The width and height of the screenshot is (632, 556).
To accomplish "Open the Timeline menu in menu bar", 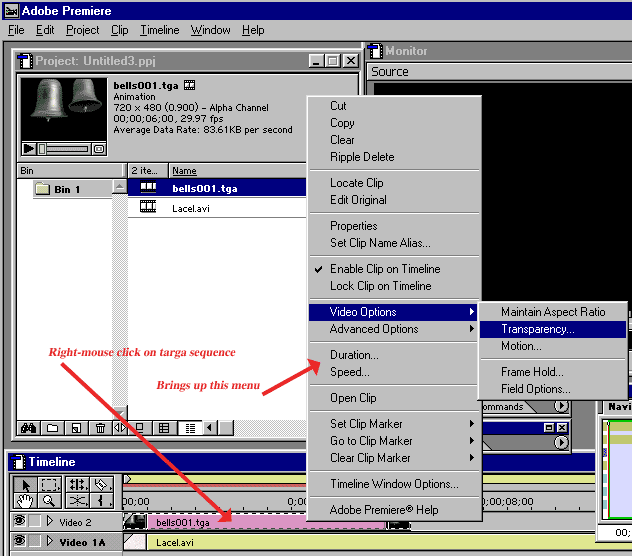I will [160, 30].
